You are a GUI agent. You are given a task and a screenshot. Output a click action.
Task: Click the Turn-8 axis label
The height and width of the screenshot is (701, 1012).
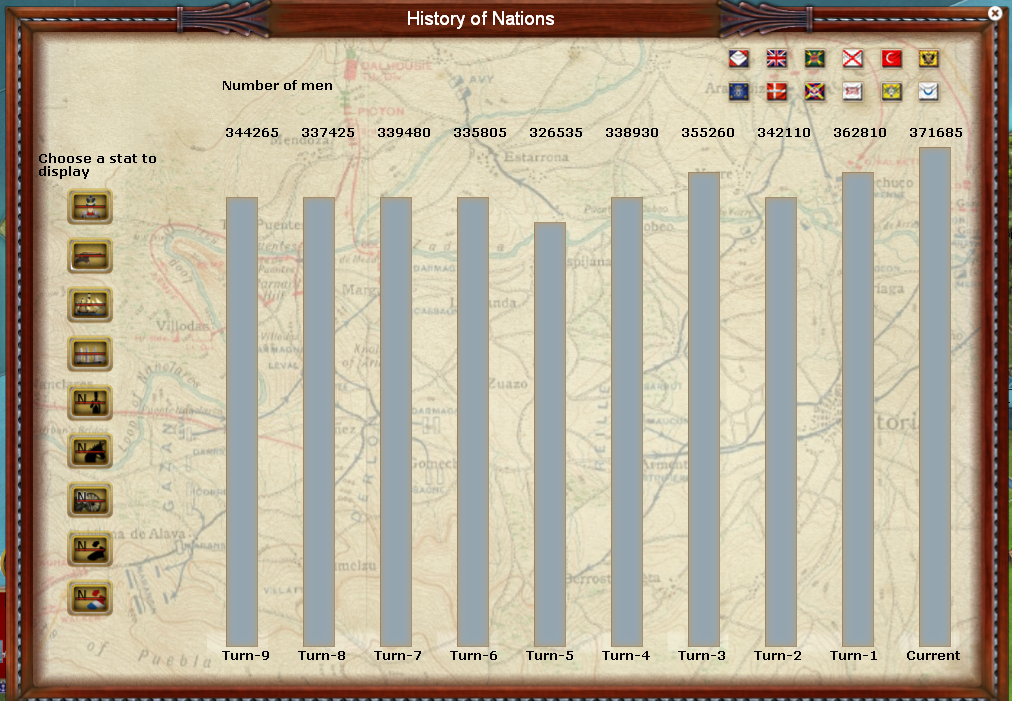click(x=322, y=656)
